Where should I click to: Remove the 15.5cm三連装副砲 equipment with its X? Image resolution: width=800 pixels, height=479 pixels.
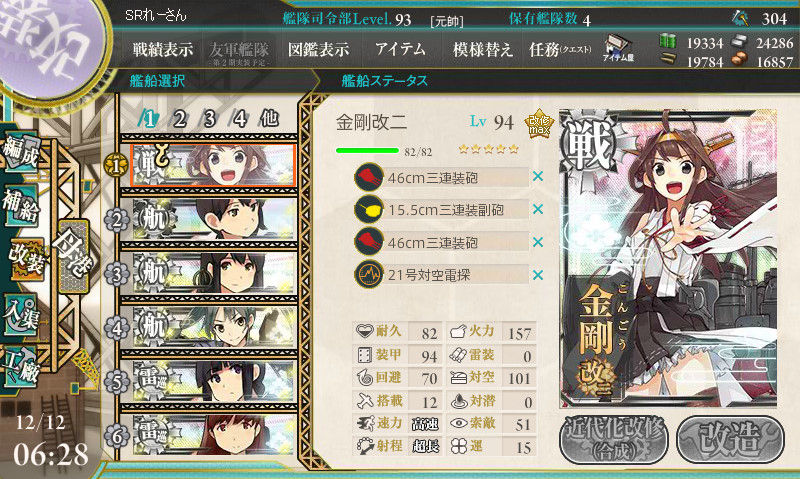click(538, 210)
